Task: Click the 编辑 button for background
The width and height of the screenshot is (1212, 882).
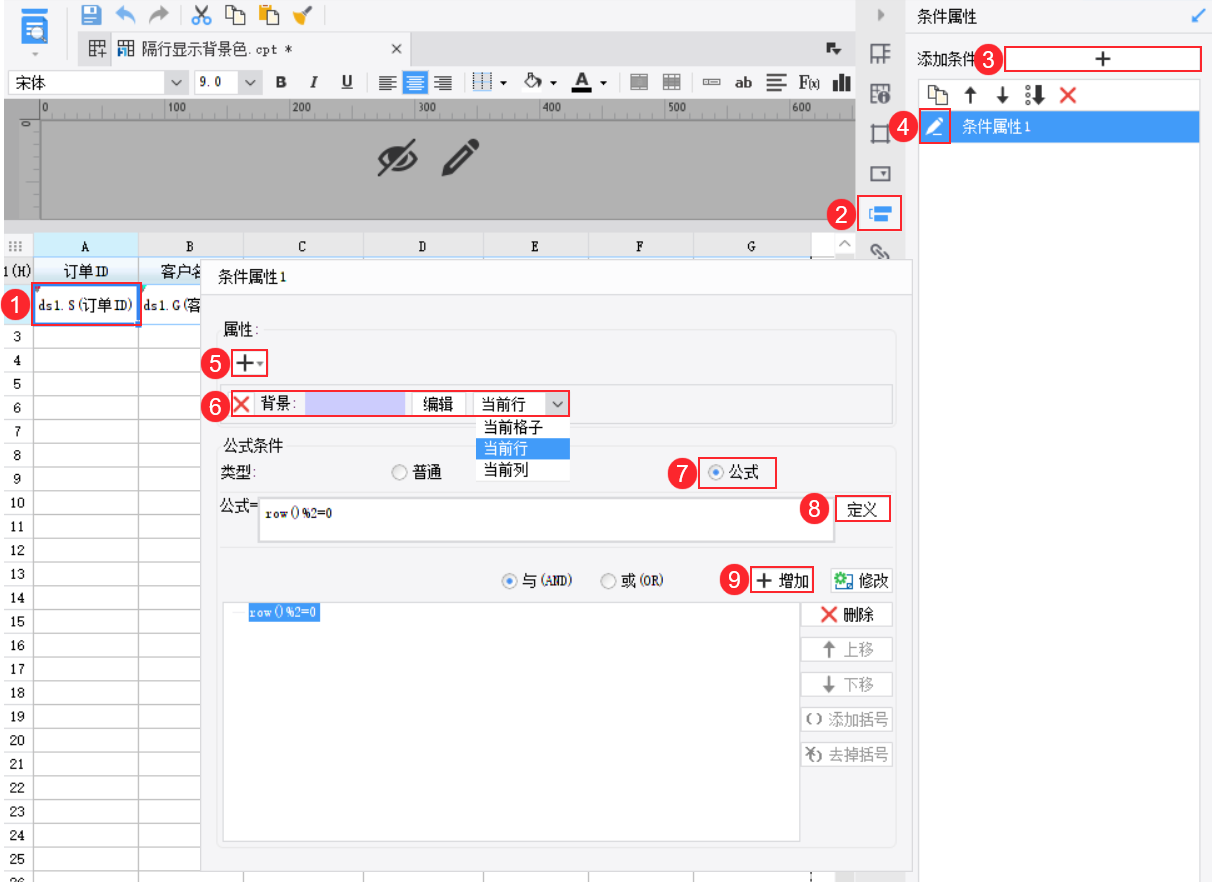Action: (438, 404)
